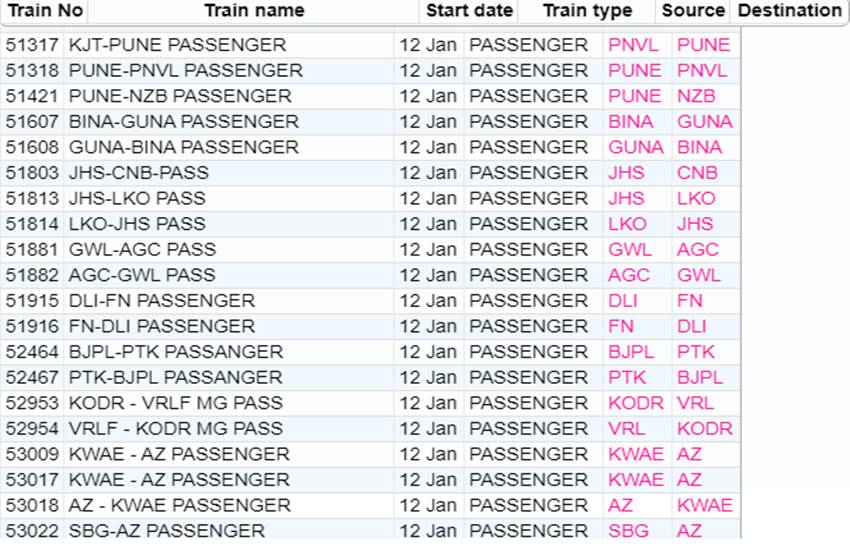Select train number 51318 cell
This screenshot has height=550, width=850.
(32, 71)
